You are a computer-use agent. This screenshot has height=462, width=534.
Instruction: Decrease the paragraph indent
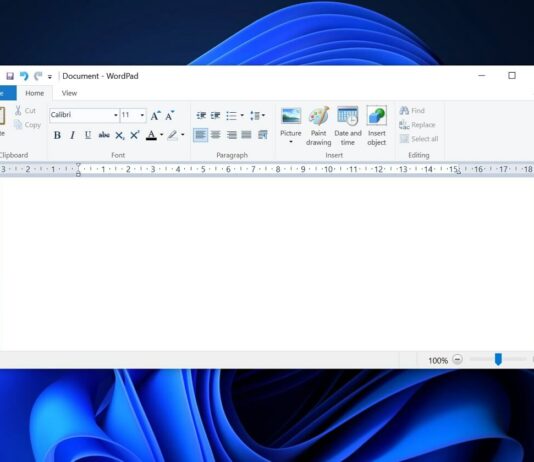[x=201, y=115]
